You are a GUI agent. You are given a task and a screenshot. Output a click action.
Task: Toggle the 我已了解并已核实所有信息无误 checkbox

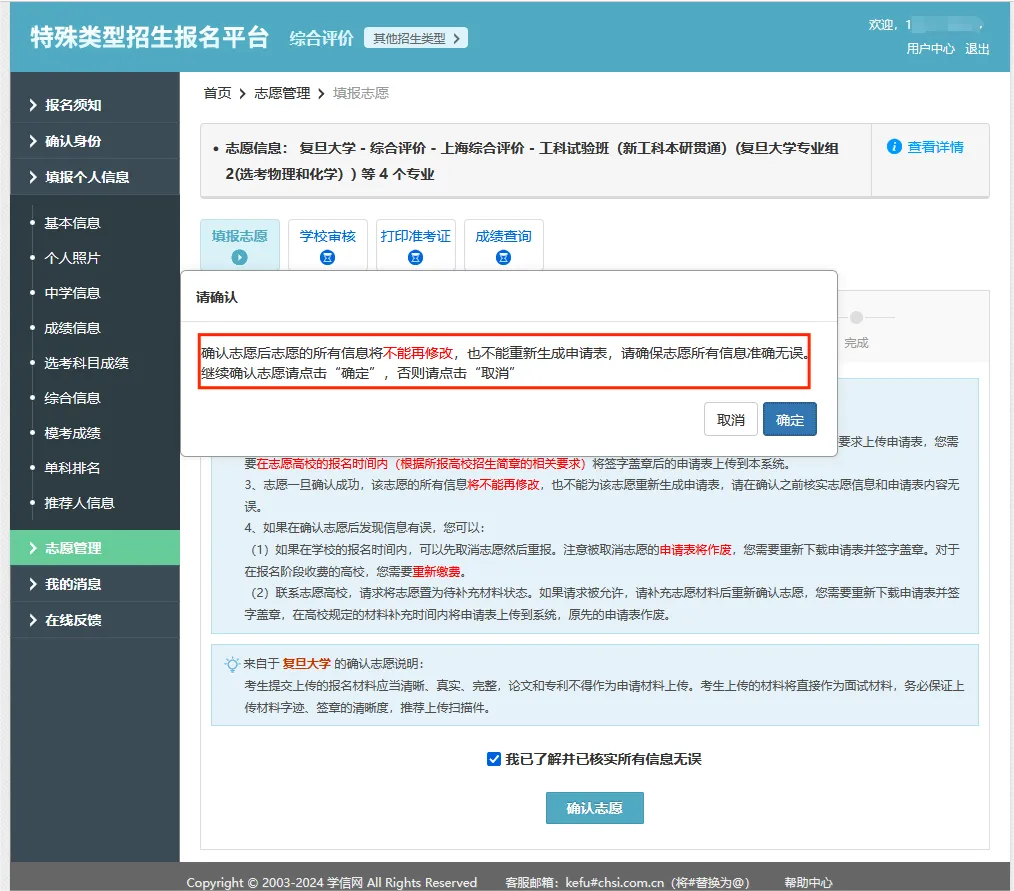tap(494, 759)
